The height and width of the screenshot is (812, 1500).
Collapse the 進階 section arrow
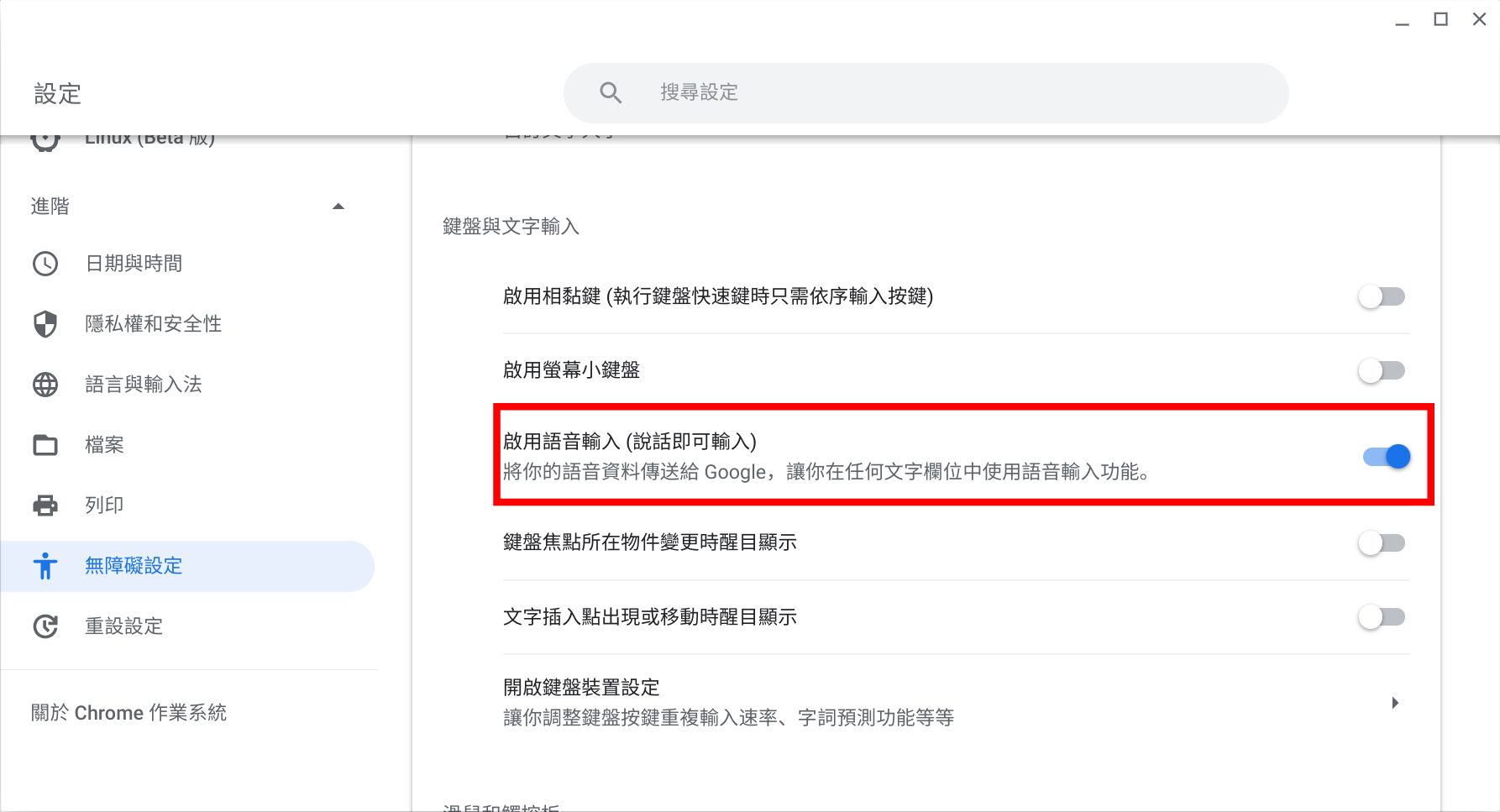click(x=338, y=207)
